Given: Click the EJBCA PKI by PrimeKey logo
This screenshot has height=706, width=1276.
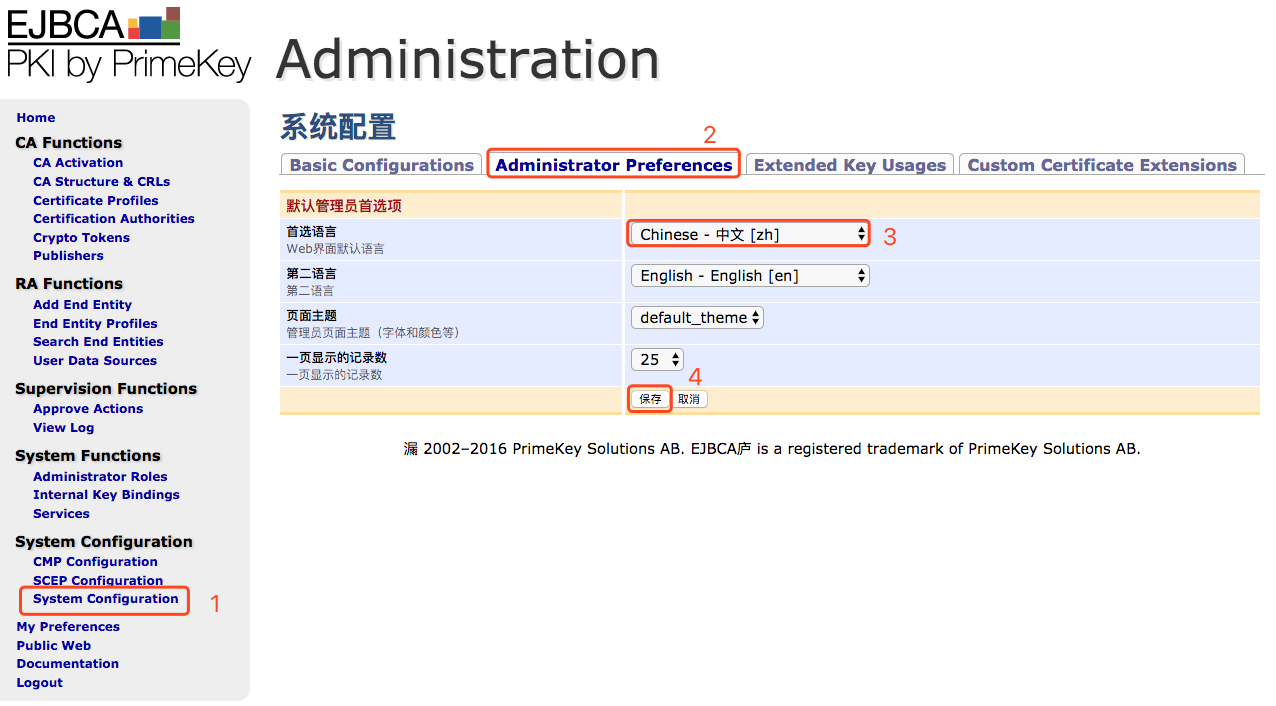Looking at the screenshot, I should (x=129, y=44).
